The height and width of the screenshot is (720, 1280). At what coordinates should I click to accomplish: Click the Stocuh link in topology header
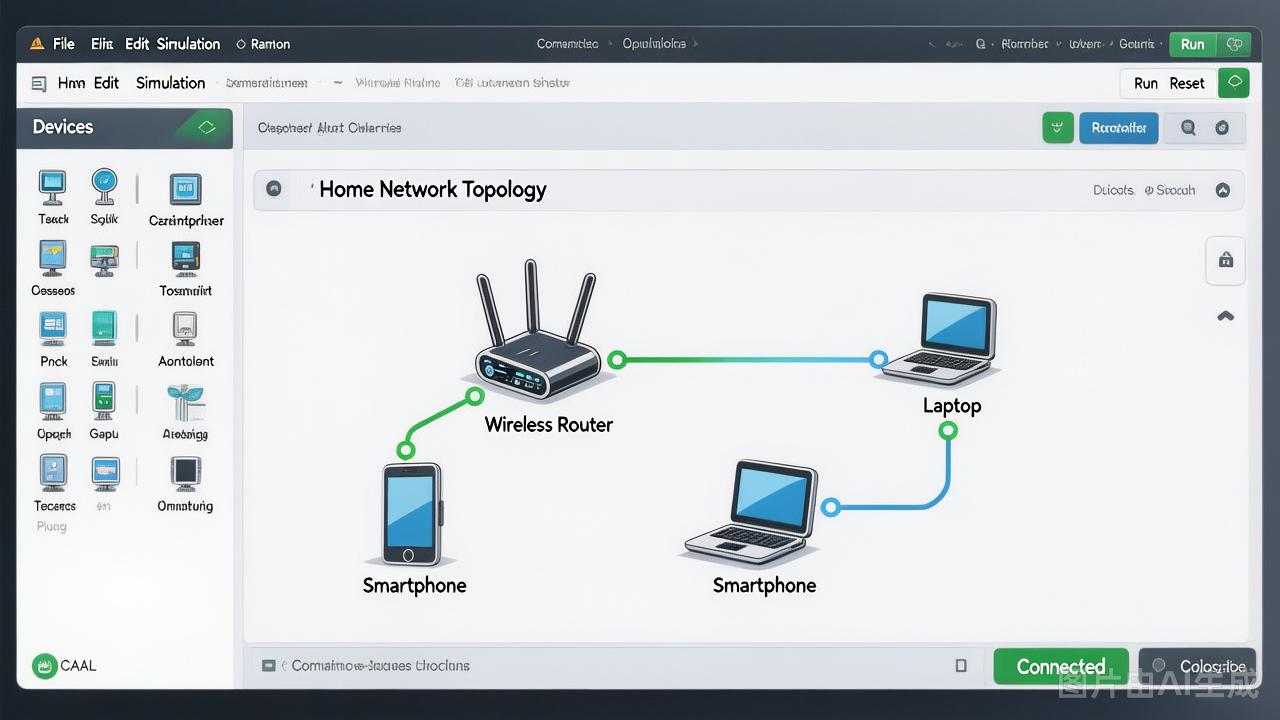(1170, 190)
